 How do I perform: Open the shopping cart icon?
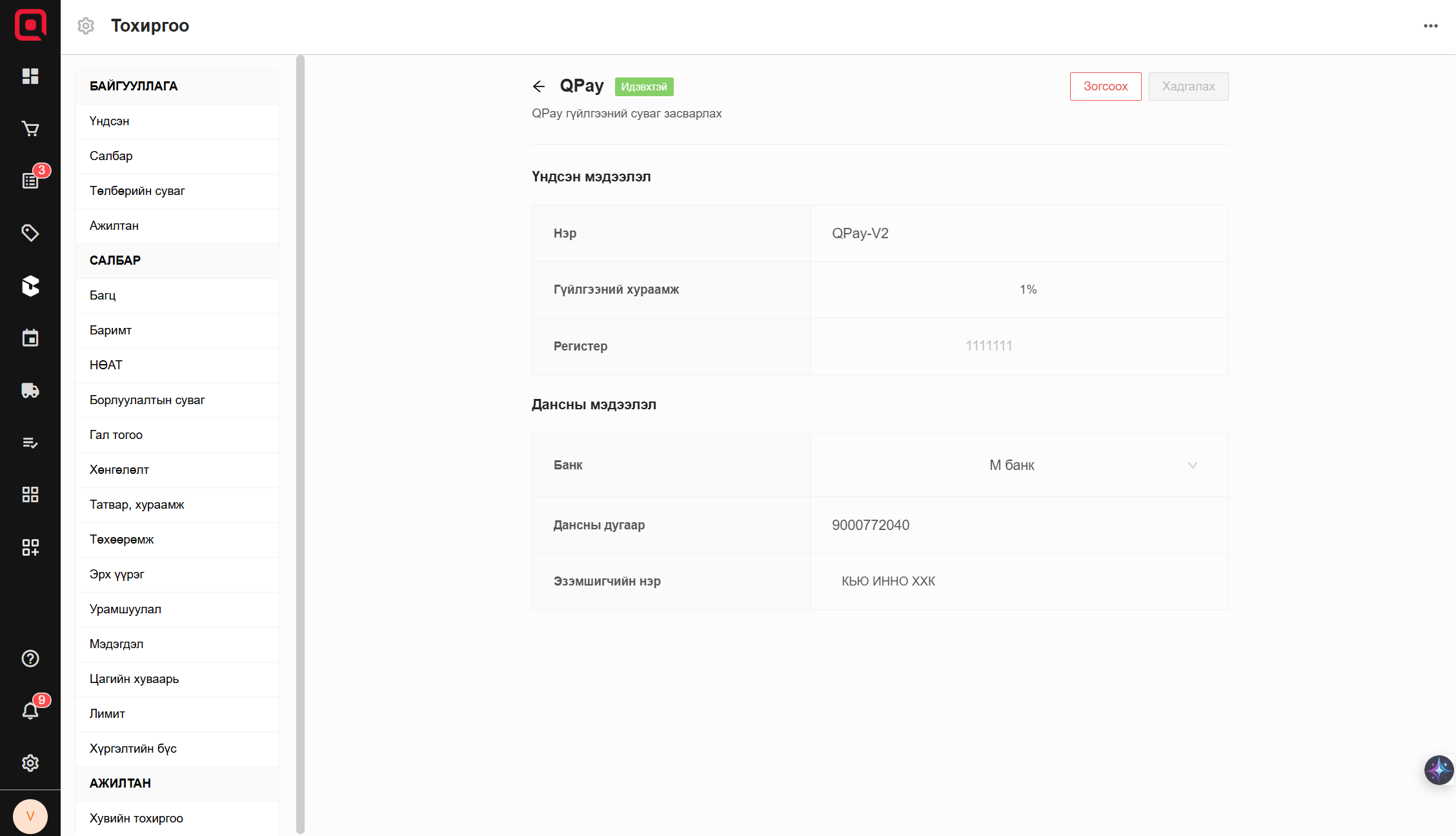[30, 128]
